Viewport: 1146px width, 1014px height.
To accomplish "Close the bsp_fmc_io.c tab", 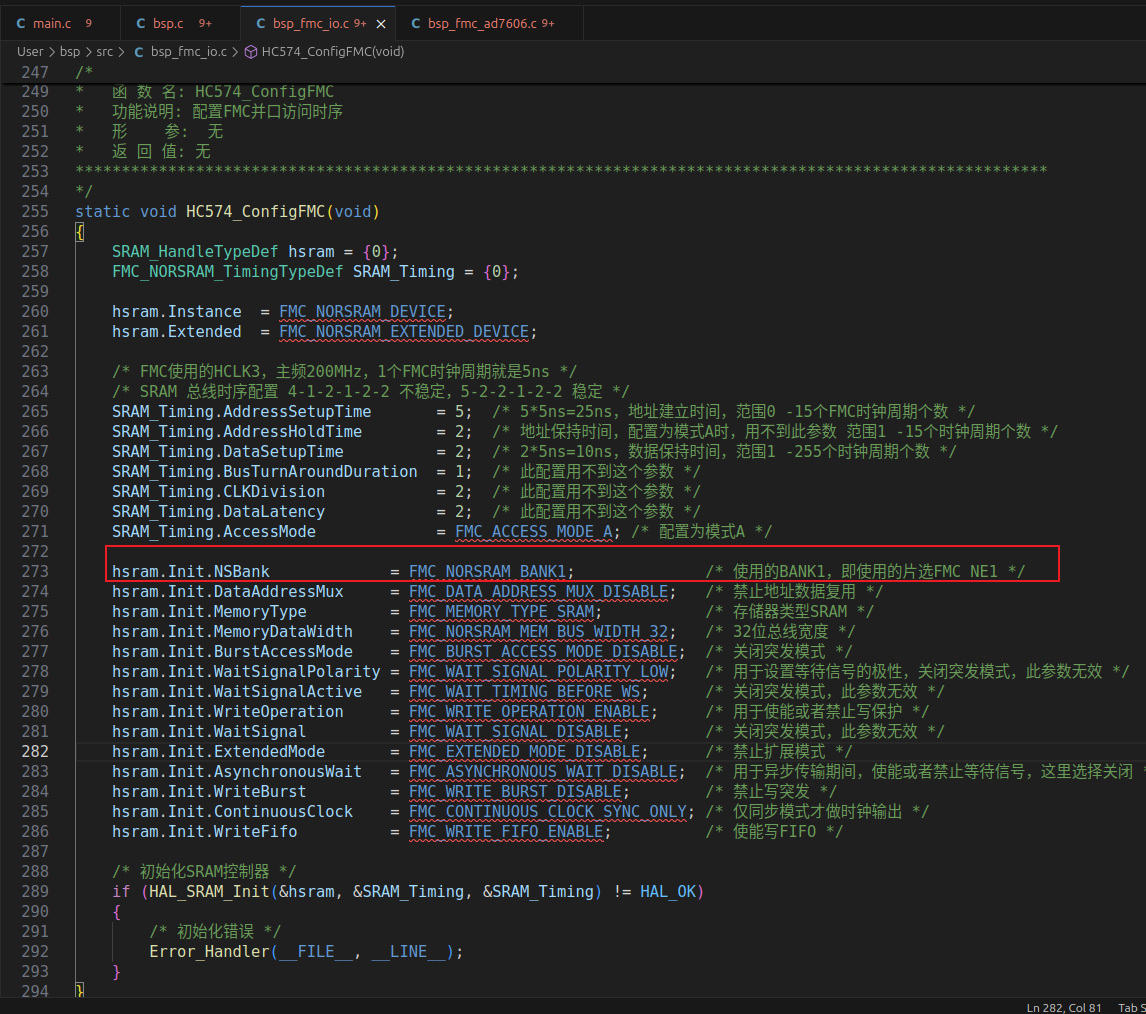I will point(381,24).
